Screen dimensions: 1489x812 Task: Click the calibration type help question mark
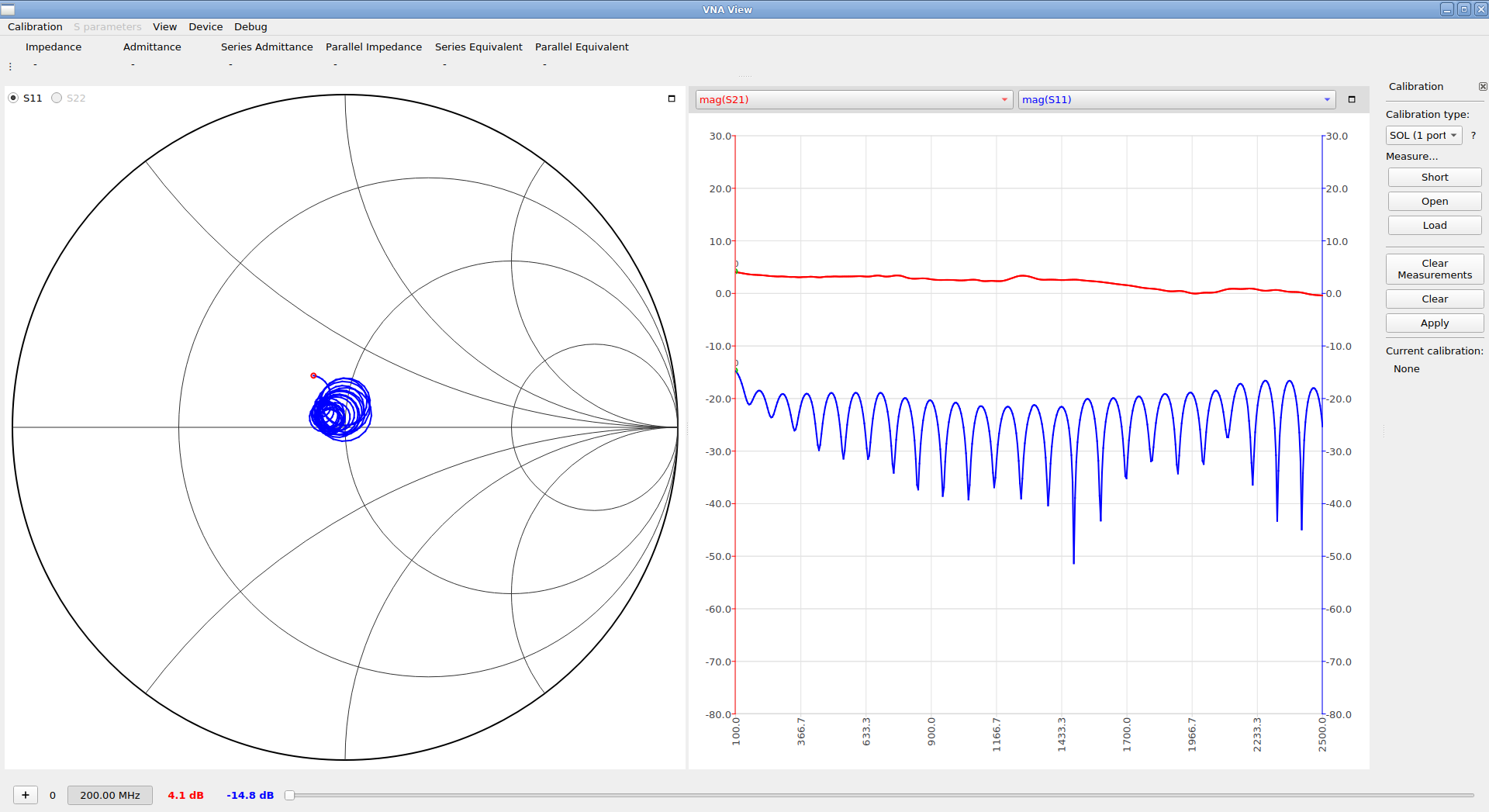(x=1473, y=135)
